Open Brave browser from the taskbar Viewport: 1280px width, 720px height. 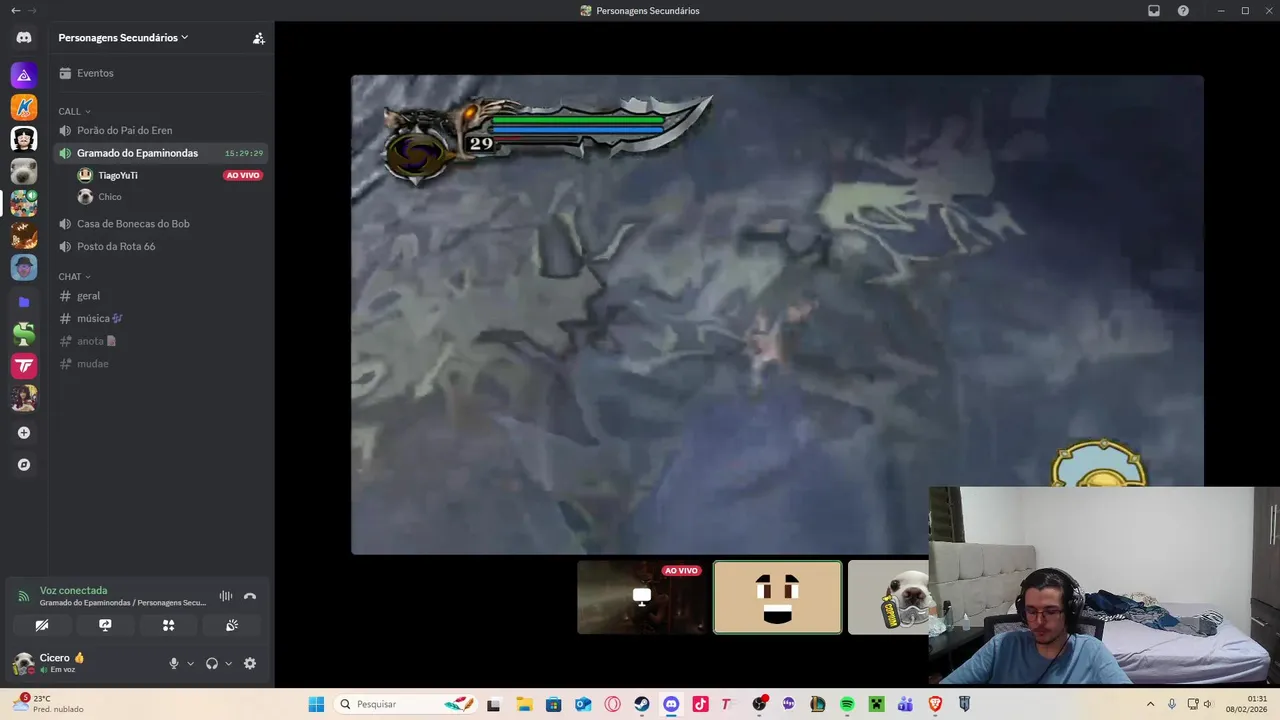coord(935,704)
